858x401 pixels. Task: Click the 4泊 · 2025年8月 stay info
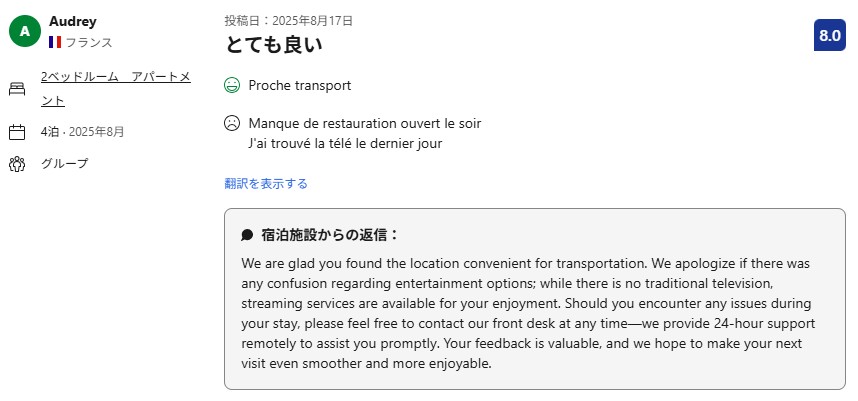82,132
